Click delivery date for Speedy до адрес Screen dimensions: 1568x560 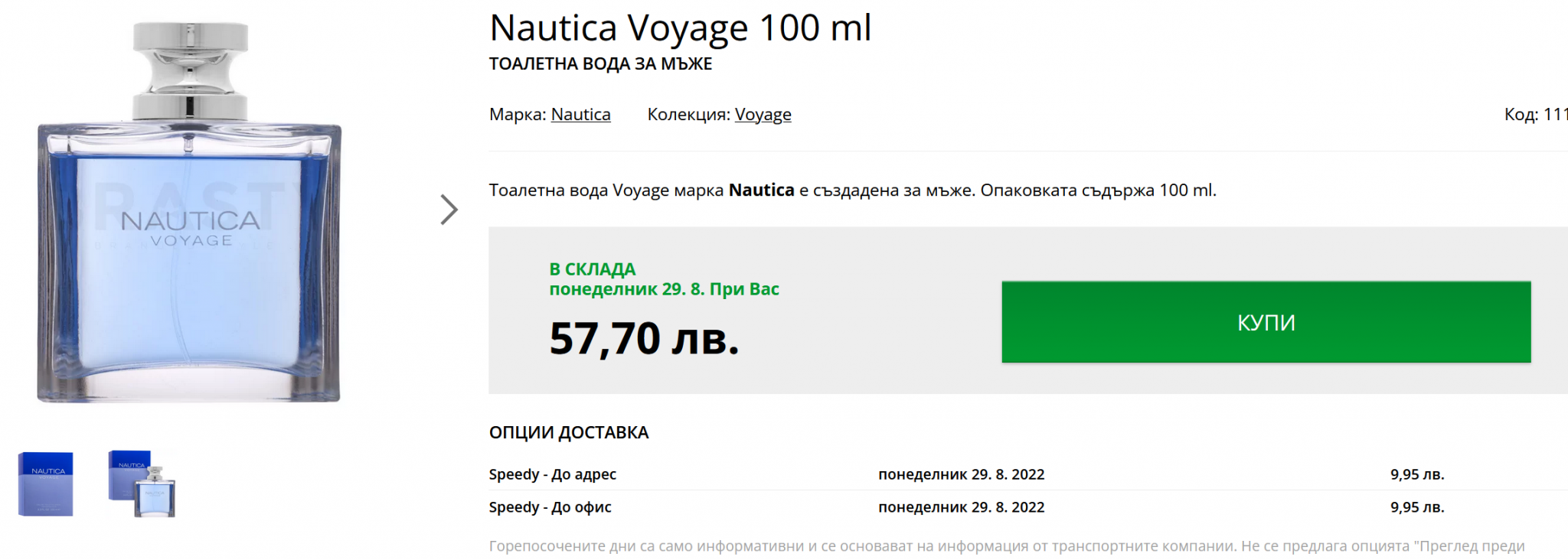coord(961,474)
